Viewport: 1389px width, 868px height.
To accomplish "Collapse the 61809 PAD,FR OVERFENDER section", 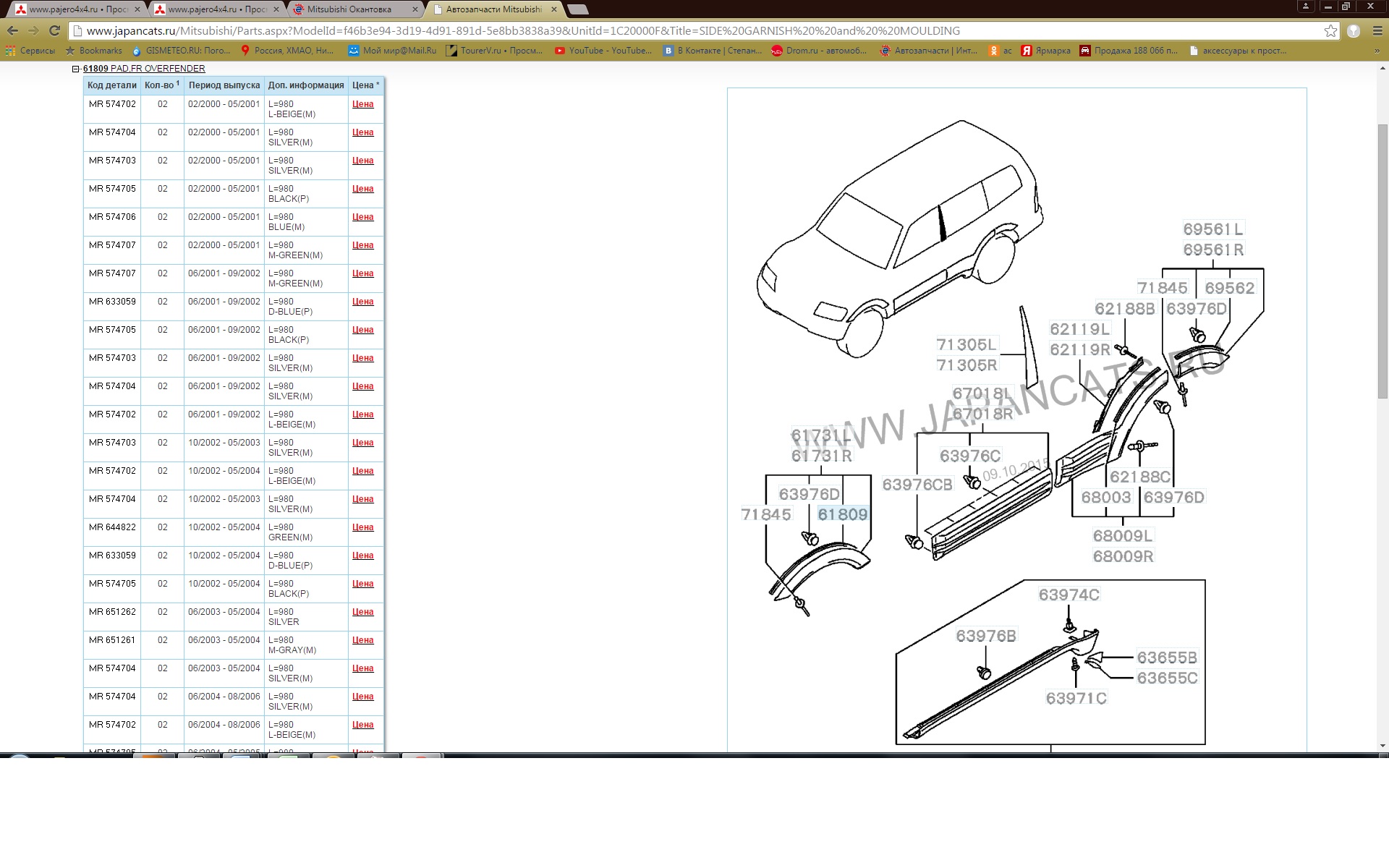I will point(75,69).
